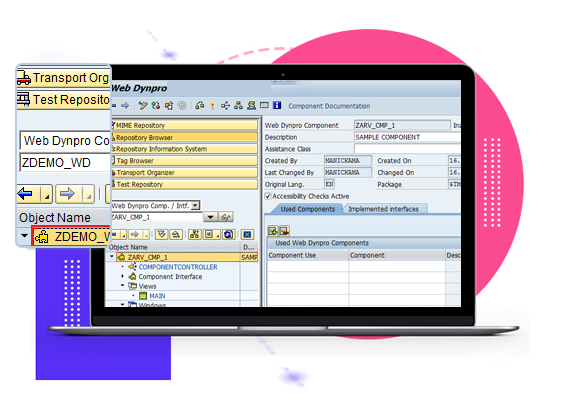This screenshot has width=570, height=420.
Task: Click Component Documentation link
Action: tap(329, 106)
